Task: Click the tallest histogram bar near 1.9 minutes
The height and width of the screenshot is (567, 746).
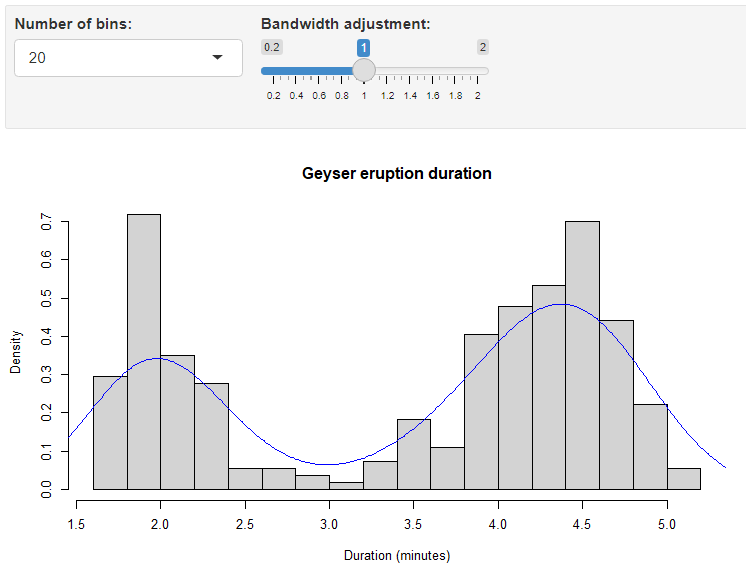Action: coord(144,350)
